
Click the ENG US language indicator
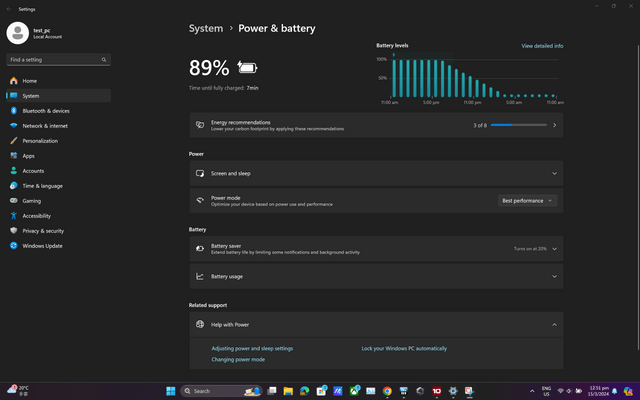click(x=546, y=391)
